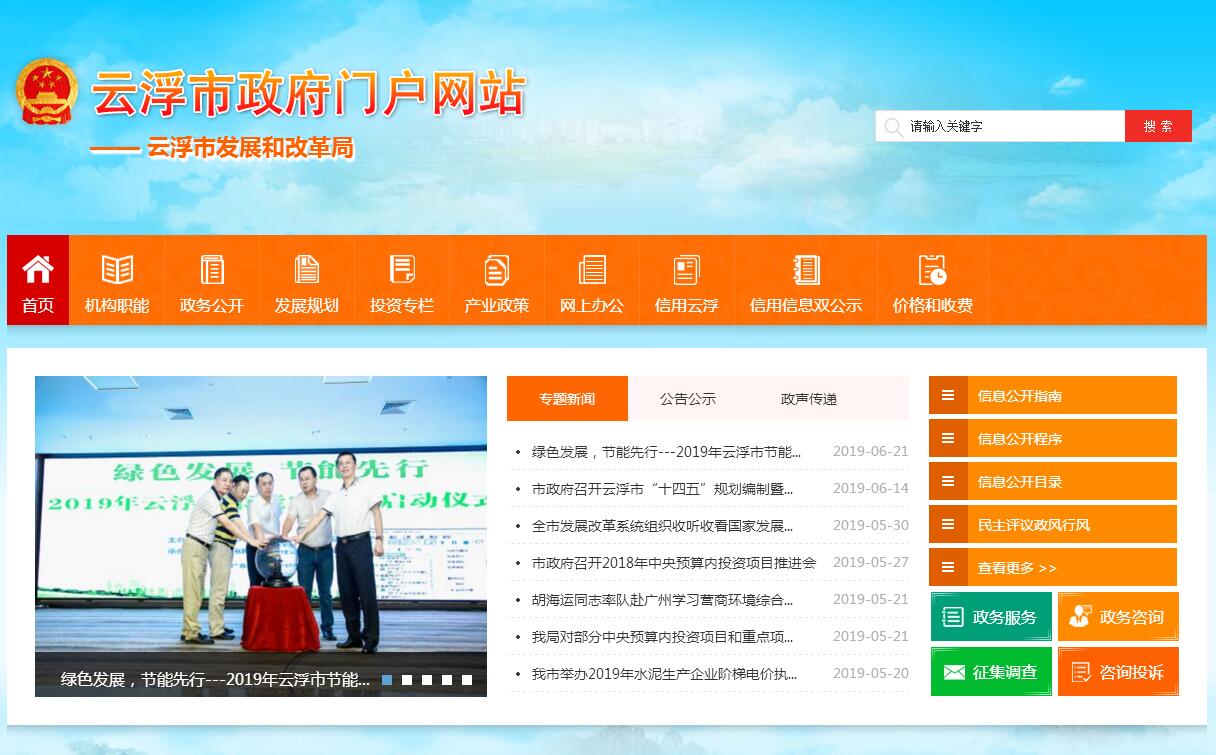The width and height of the screenshot is (1216, 755).
Task: Open the 信息公开指南 sidebar entry
Action: (x=1052, y=396)
